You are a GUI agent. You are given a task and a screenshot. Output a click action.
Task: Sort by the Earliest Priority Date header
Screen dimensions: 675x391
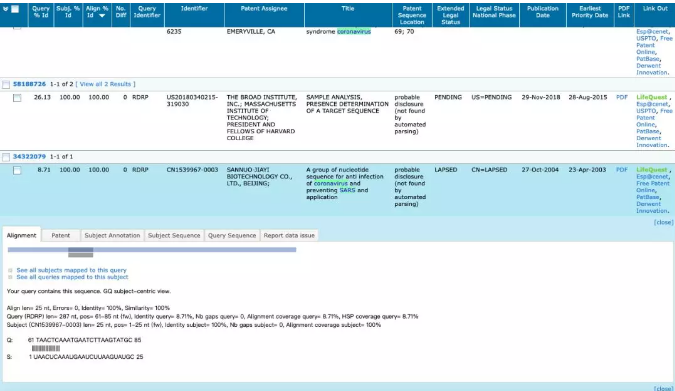(590, 12)
